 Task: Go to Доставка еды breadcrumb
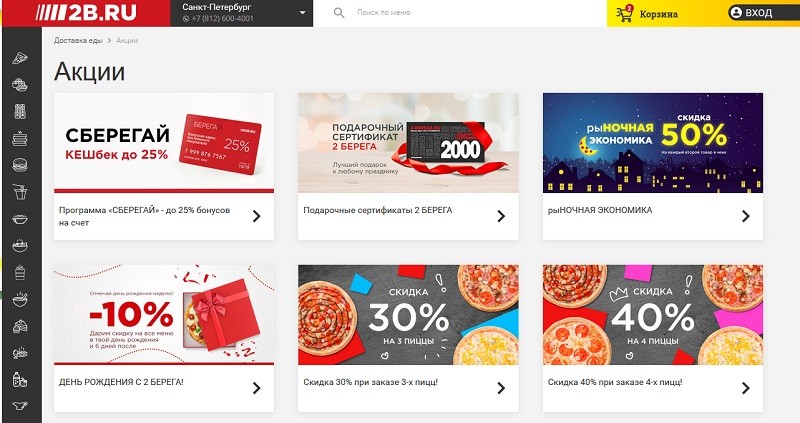point(78,40)
